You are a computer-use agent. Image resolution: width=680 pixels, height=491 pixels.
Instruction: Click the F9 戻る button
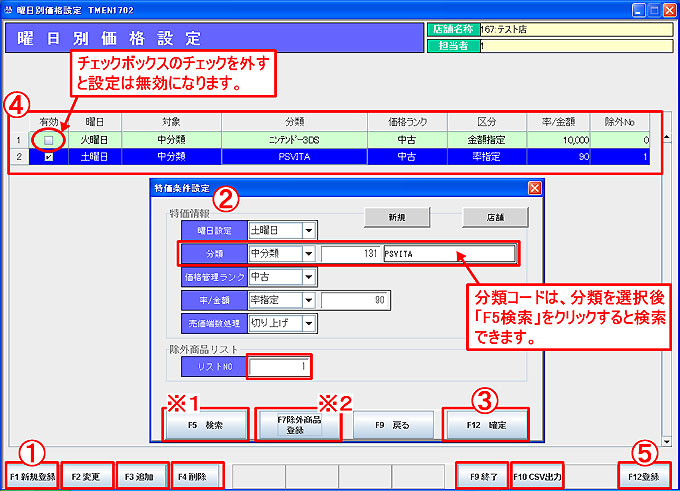393,425
